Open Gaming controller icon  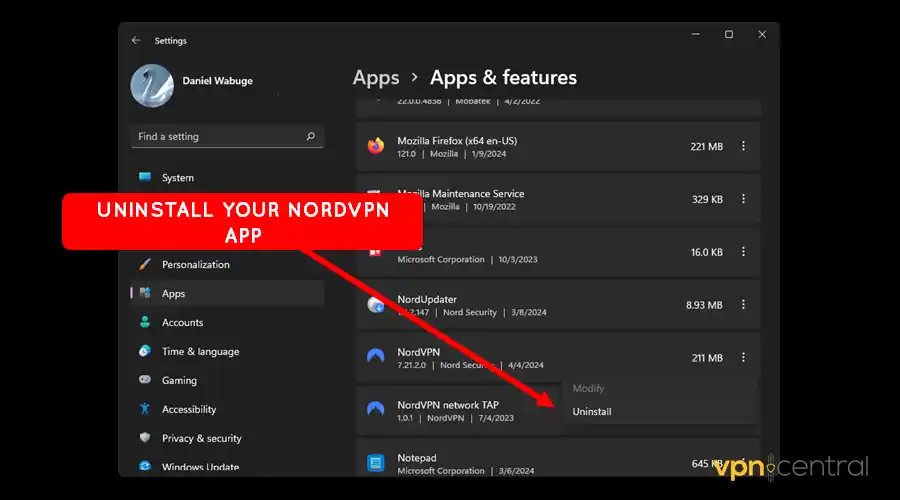pyautogui.click(x=145, y=379)
